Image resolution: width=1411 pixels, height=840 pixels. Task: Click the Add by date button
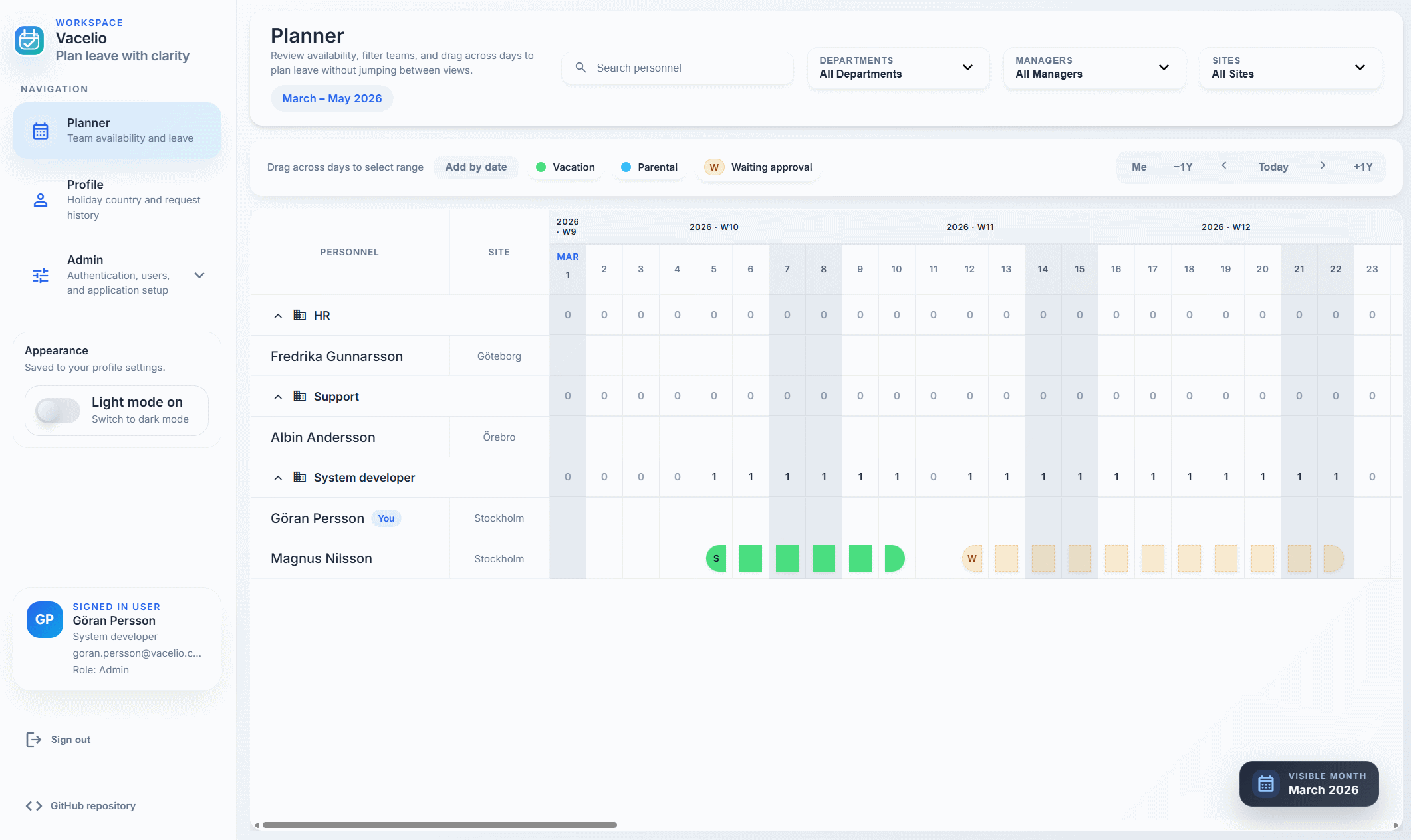[476, 167]
